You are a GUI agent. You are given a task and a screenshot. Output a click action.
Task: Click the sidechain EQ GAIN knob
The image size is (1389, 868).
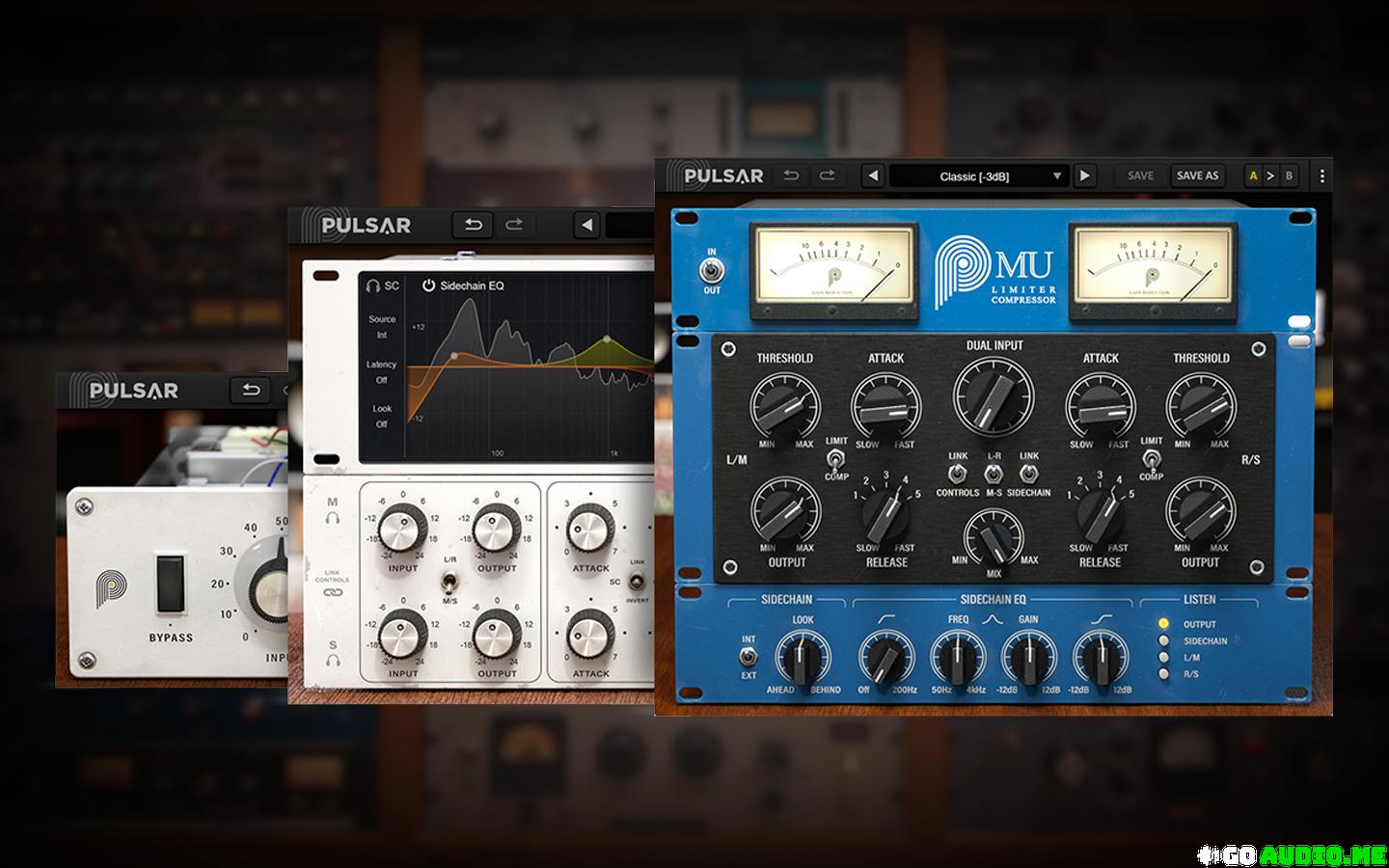coord(1029,659)
